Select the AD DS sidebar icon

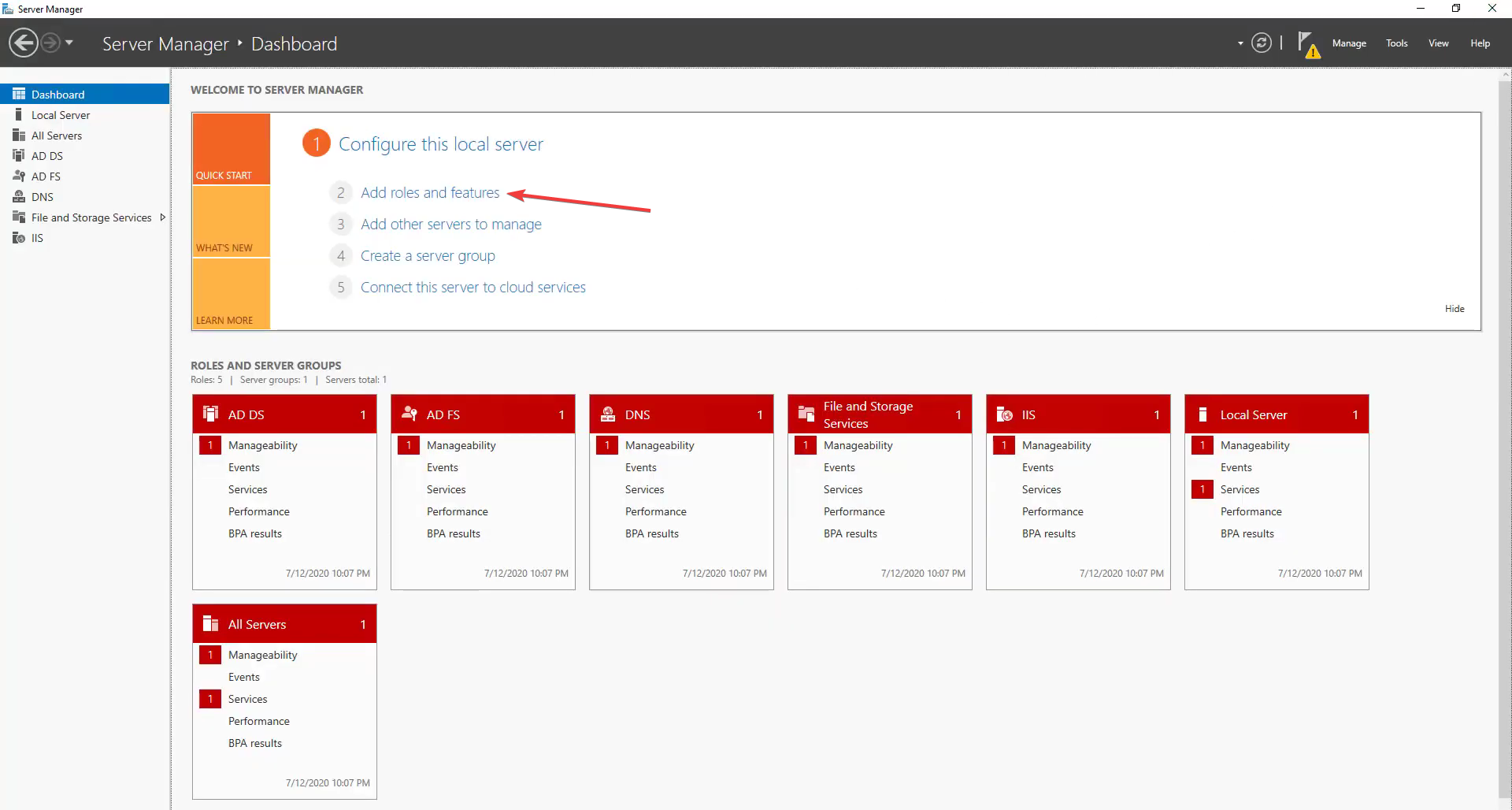[x=19, y=155]
